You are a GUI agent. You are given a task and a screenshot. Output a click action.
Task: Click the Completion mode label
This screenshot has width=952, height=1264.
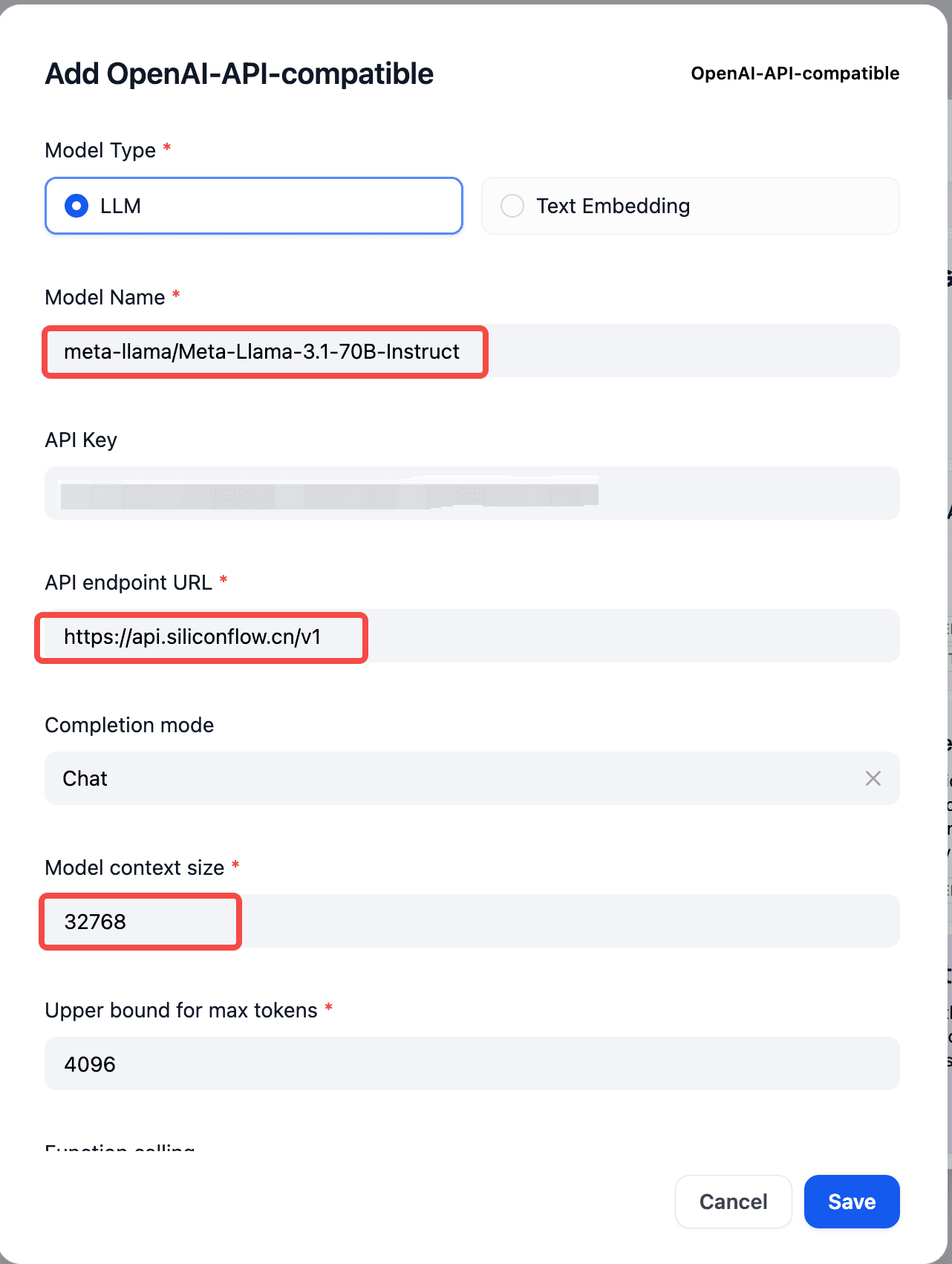[x=129, y=725]
